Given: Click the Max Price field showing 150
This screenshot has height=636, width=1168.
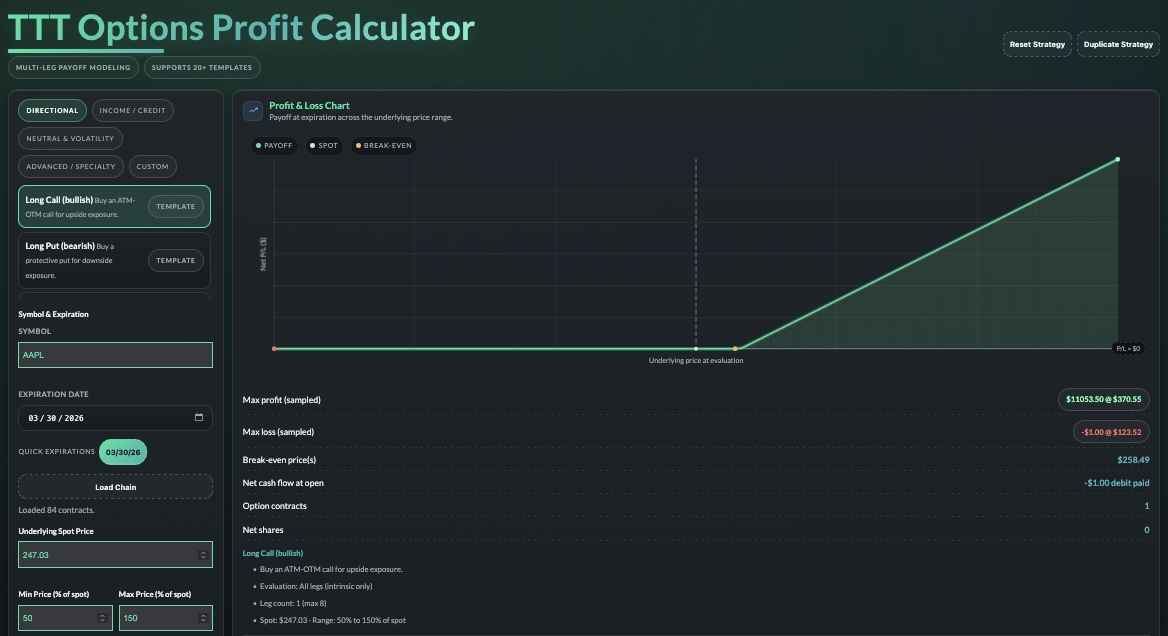Looking at the screenshot, I should (165, 618).
